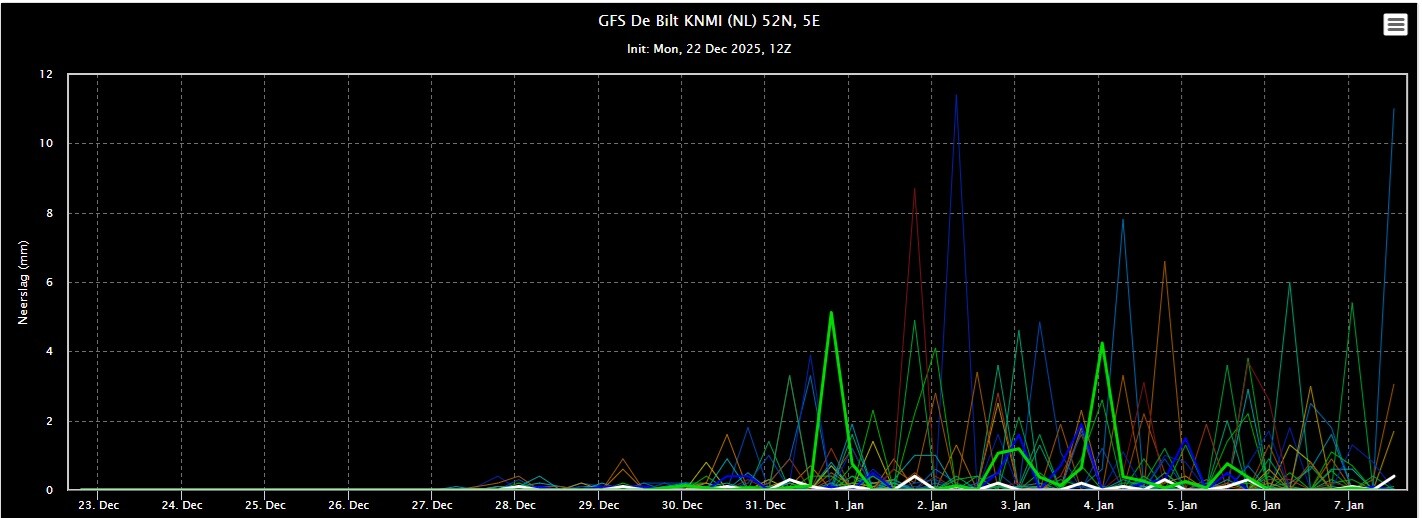Image resolution: width=1422 pixels, height=518 pixels.
Task: Click the 6. Jan axis label
Action: coord(1266,505)
